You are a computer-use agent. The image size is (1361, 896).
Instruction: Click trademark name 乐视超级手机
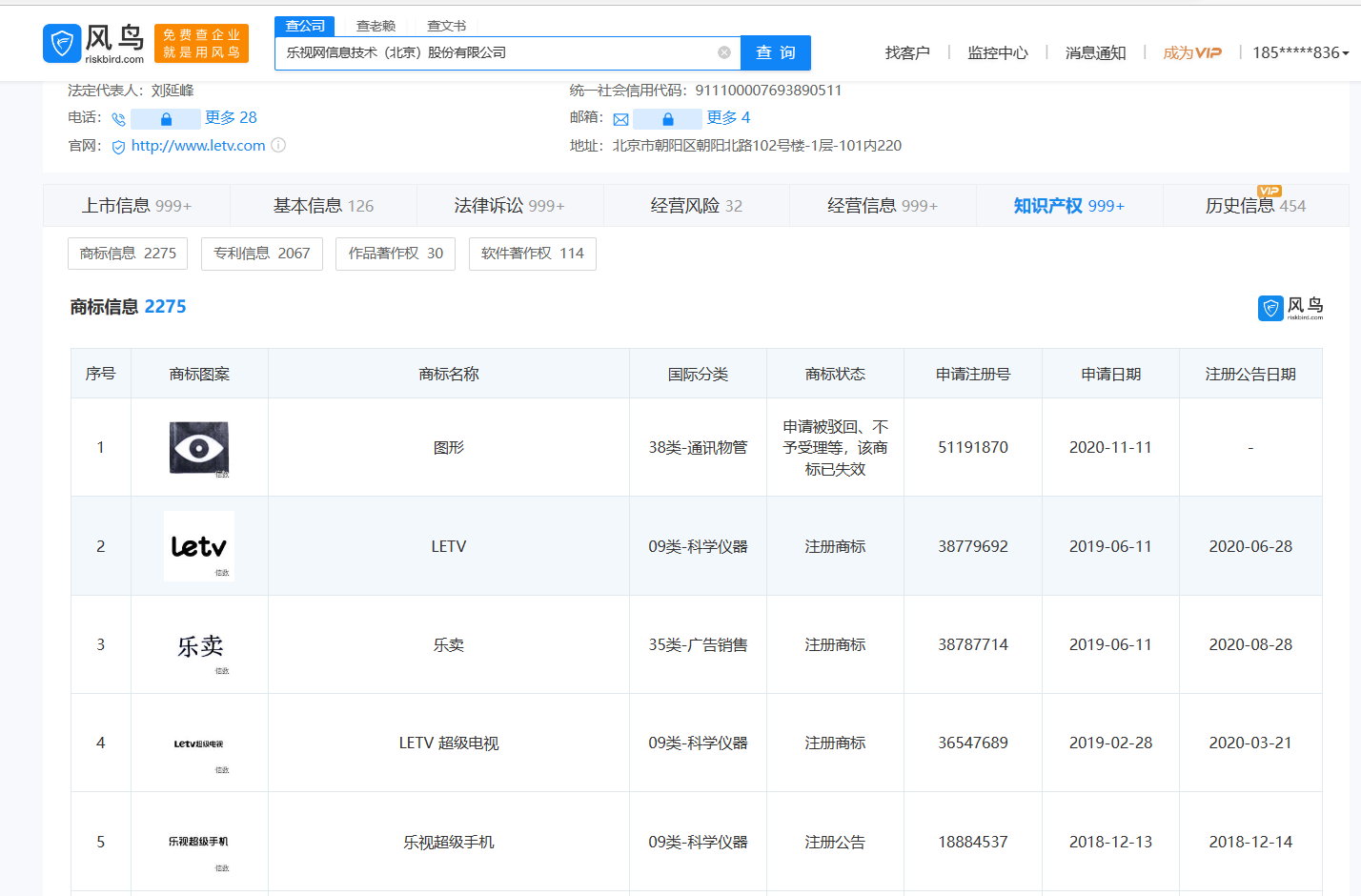[x=449, y=843]
